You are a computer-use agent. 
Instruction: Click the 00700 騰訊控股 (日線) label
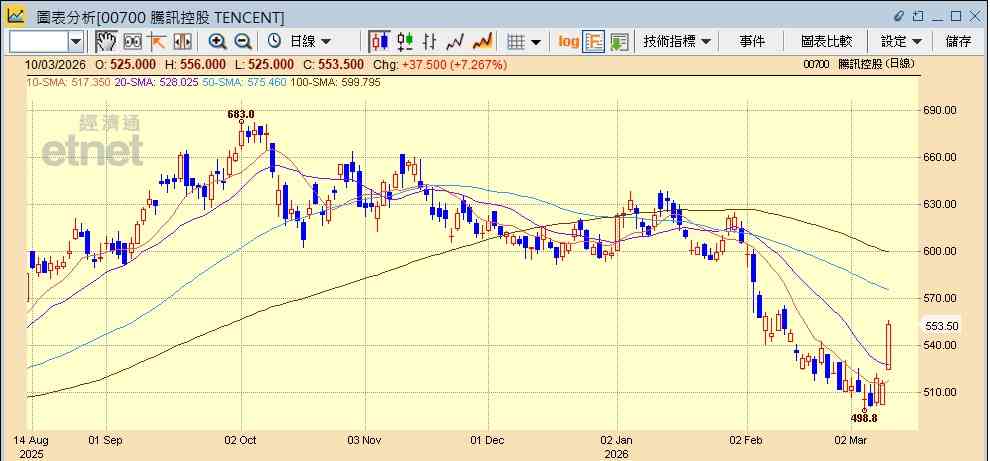[x=859, y=64]
